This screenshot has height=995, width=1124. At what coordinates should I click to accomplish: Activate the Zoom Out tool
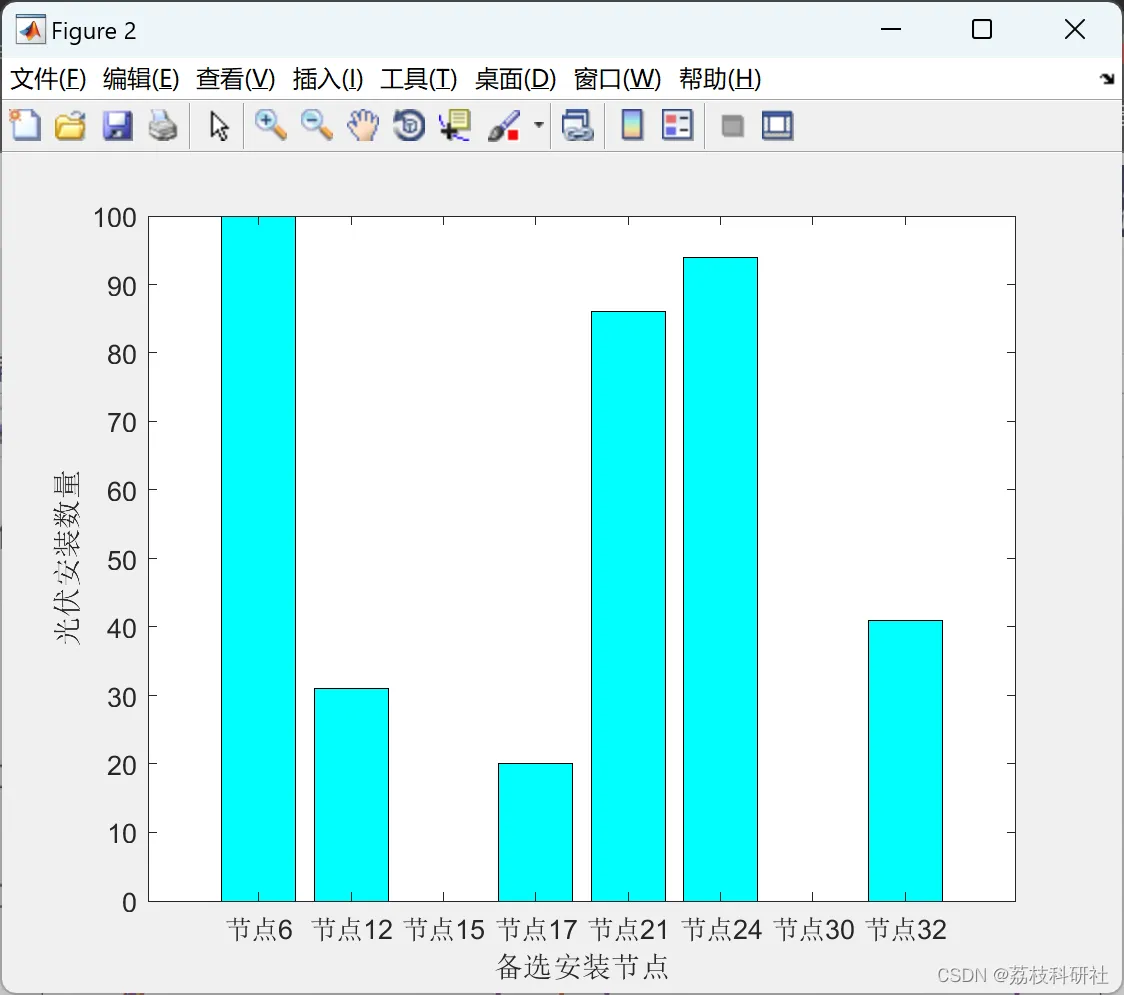(x=316, y=125)
